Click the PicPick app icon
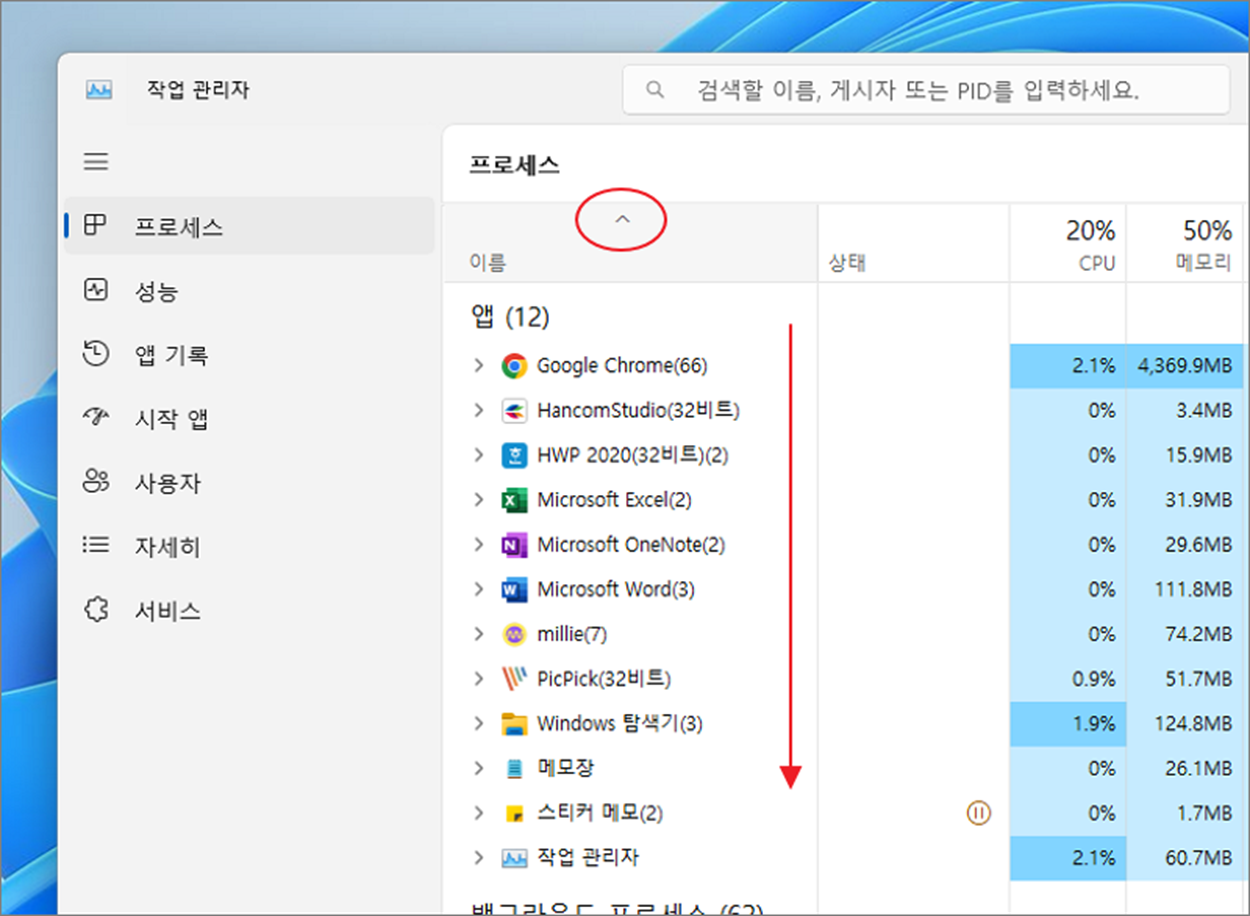The height and width of the screenshot is (916, 1250). point(514,679)
